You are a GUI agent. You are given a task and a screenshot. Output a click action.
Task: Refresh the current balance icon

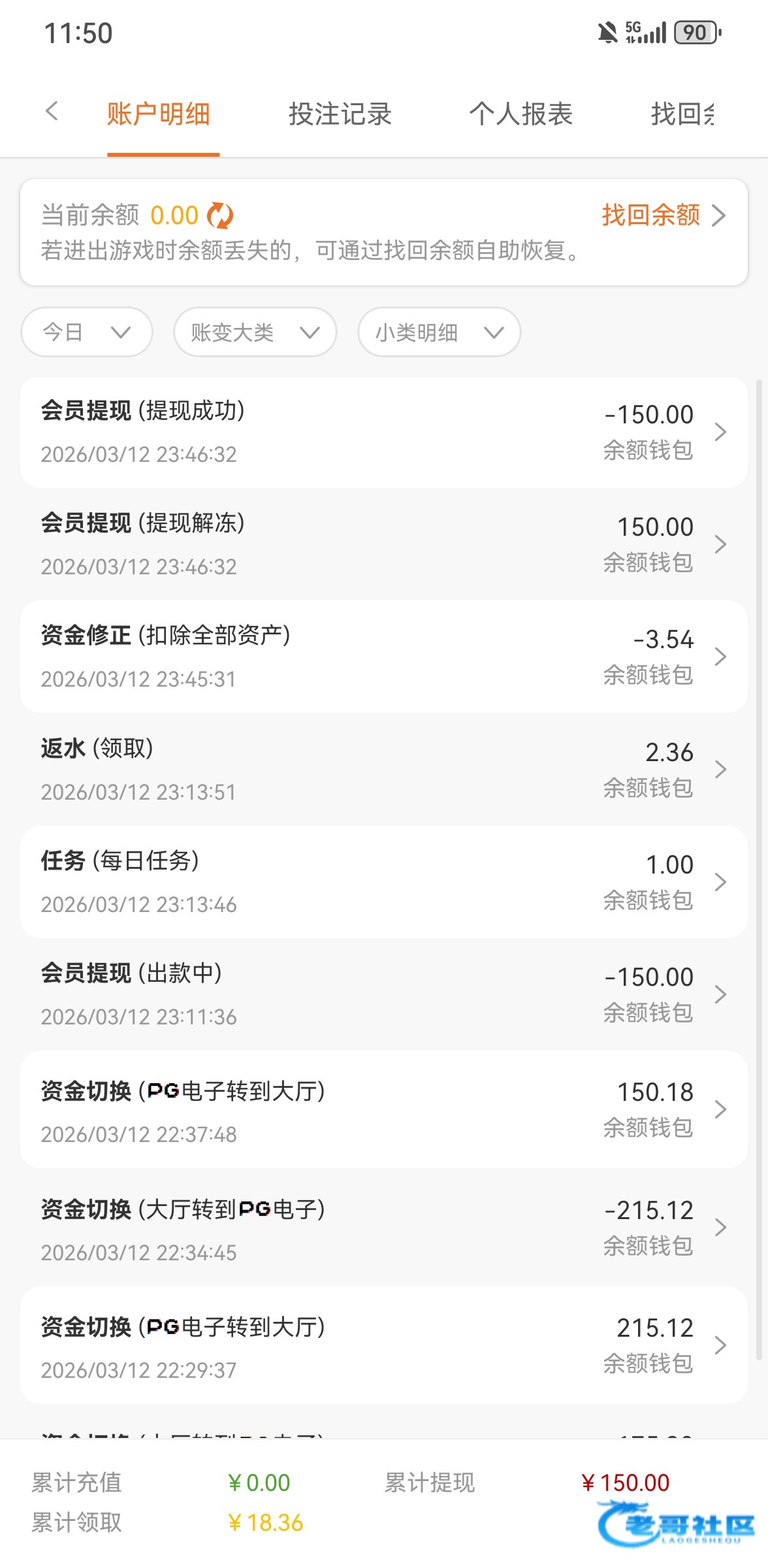220,216
